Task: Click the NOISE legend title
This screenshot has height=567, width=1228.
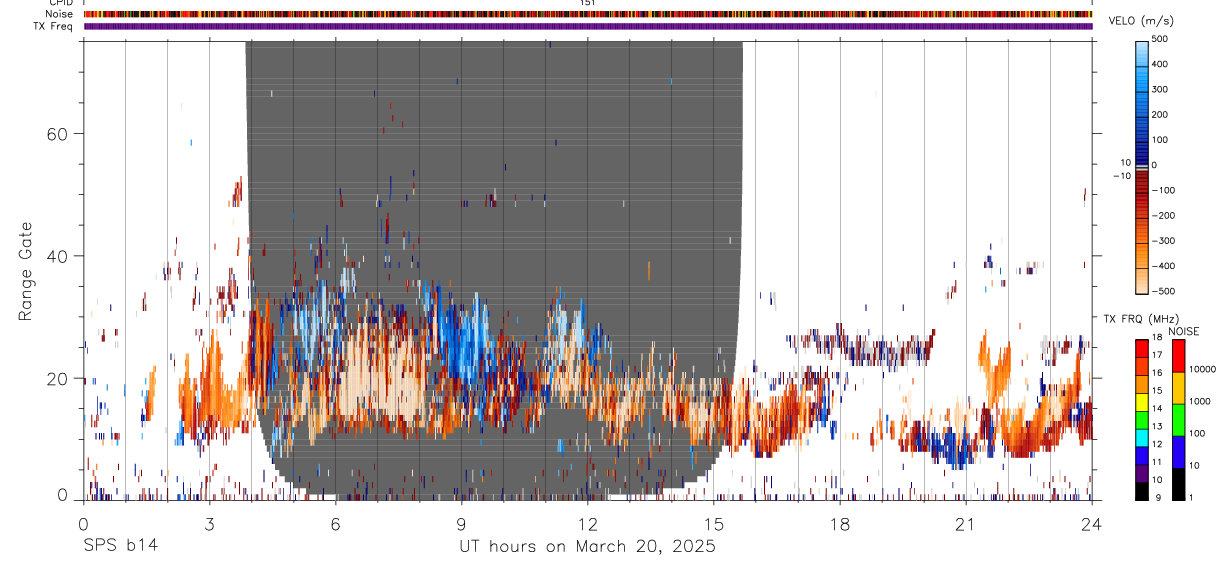Action: coord(1184,331)
